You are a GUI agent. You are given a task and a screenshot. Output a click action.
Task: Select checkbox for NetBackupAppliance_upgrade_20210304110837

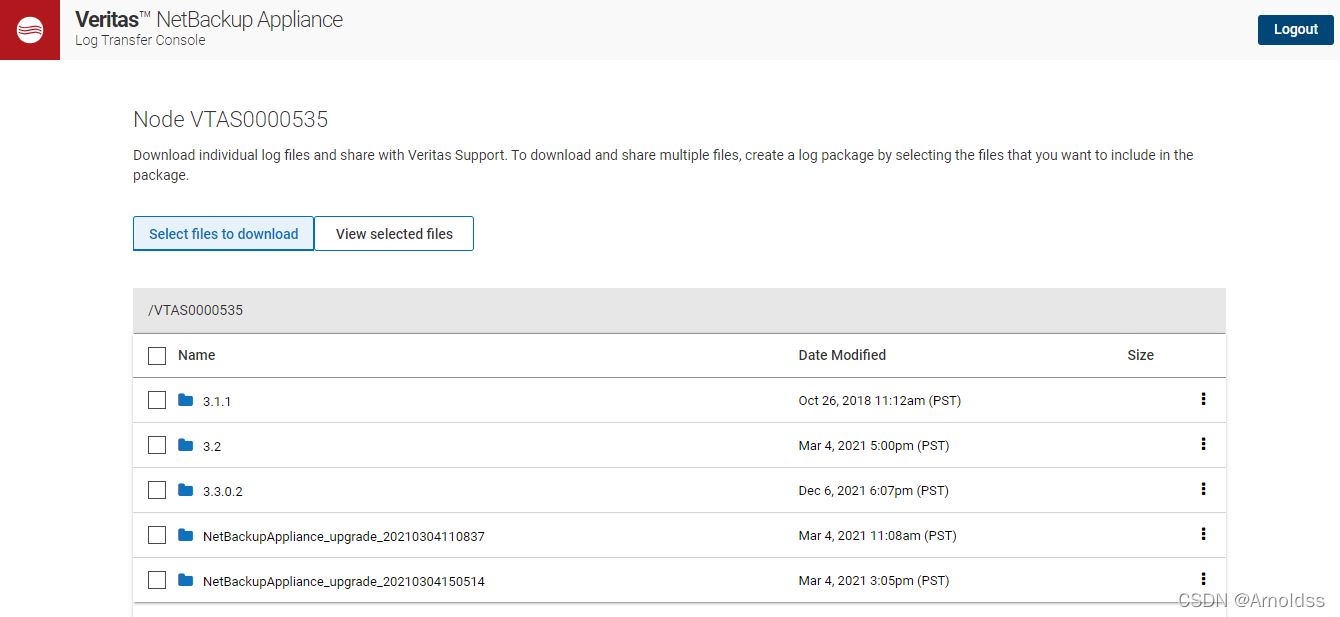157,535
